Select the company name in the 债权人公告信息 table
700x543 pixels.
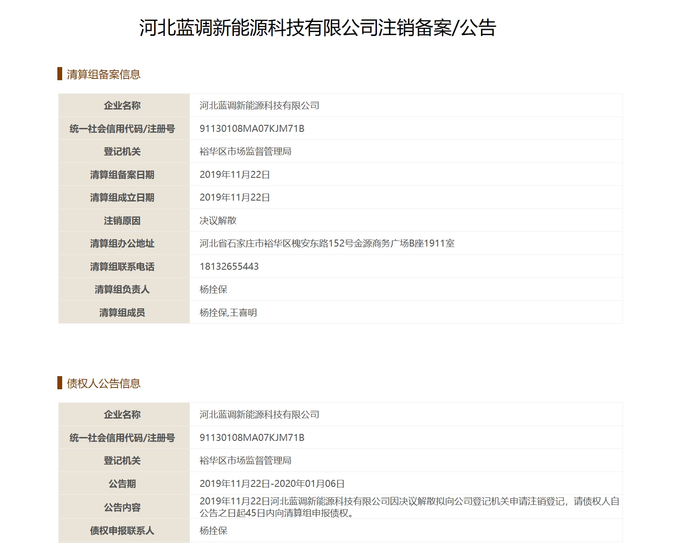[259, 414]
